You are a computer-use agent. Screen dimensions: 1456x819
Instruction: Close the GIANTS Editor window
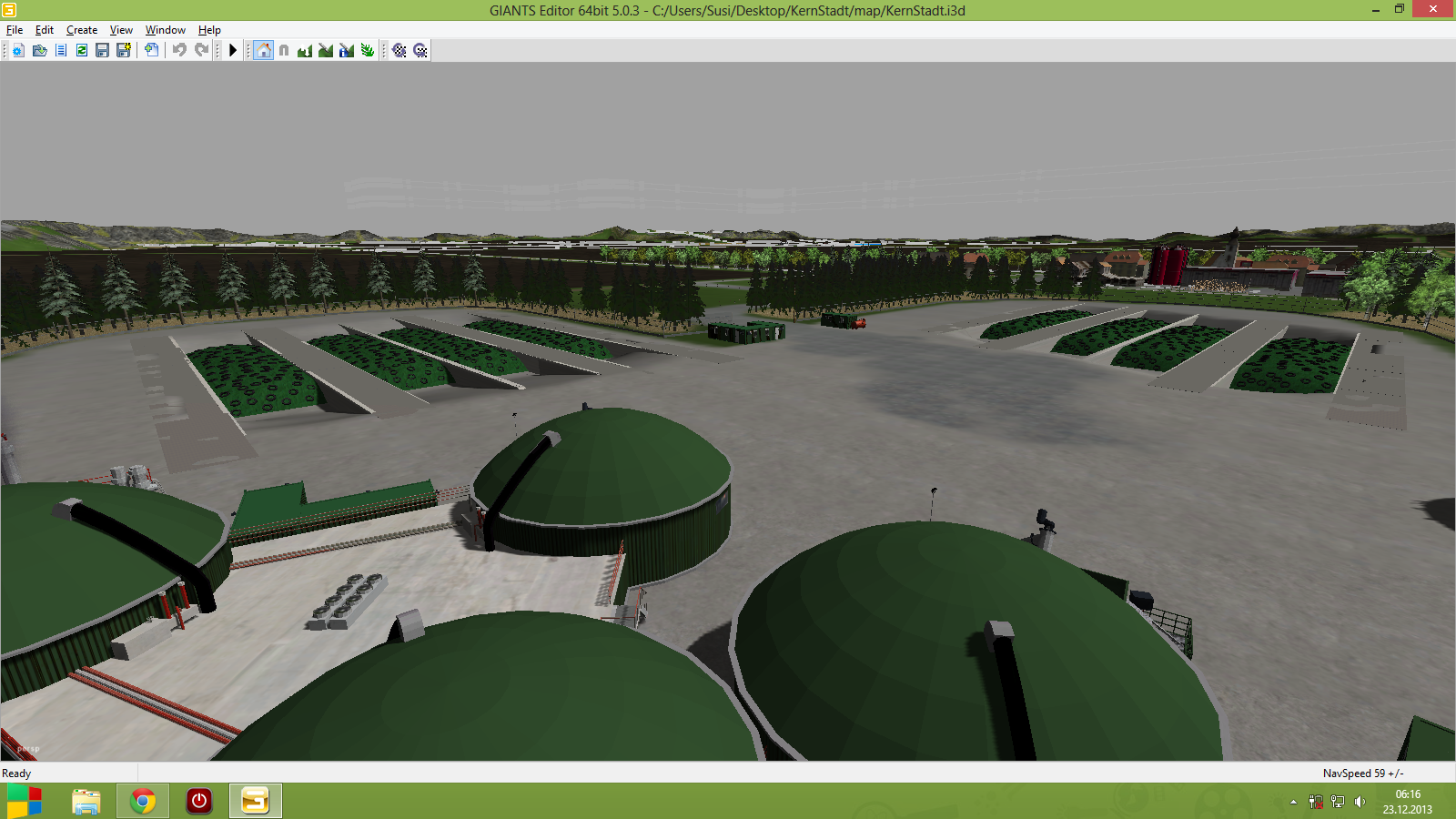coord(1433,10)
